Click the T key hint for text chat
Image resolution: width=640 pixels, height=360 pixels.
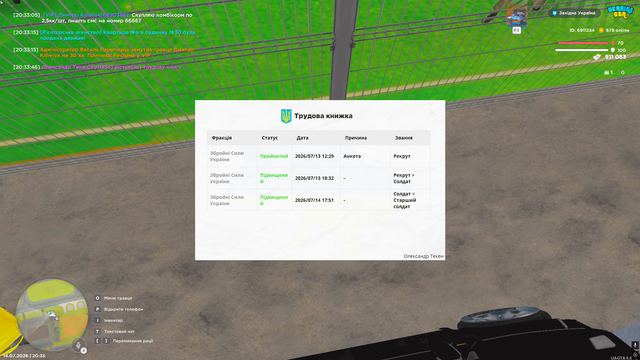pos(97,331)
